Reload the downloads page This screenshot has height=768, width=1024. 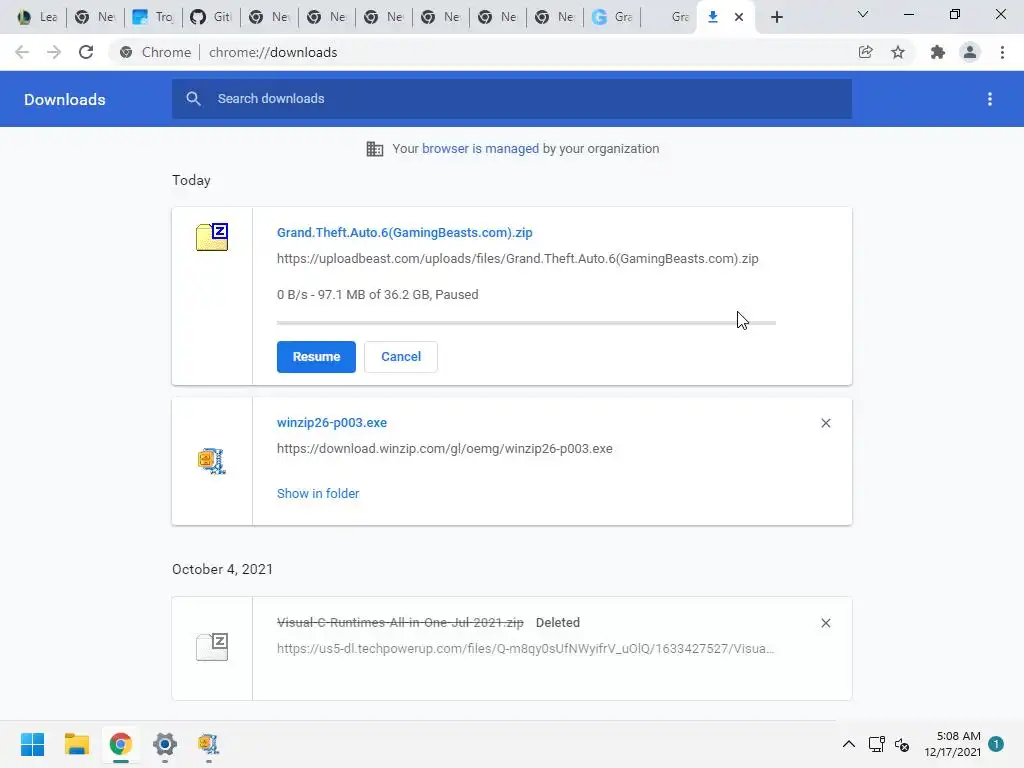tap(86, 52)
